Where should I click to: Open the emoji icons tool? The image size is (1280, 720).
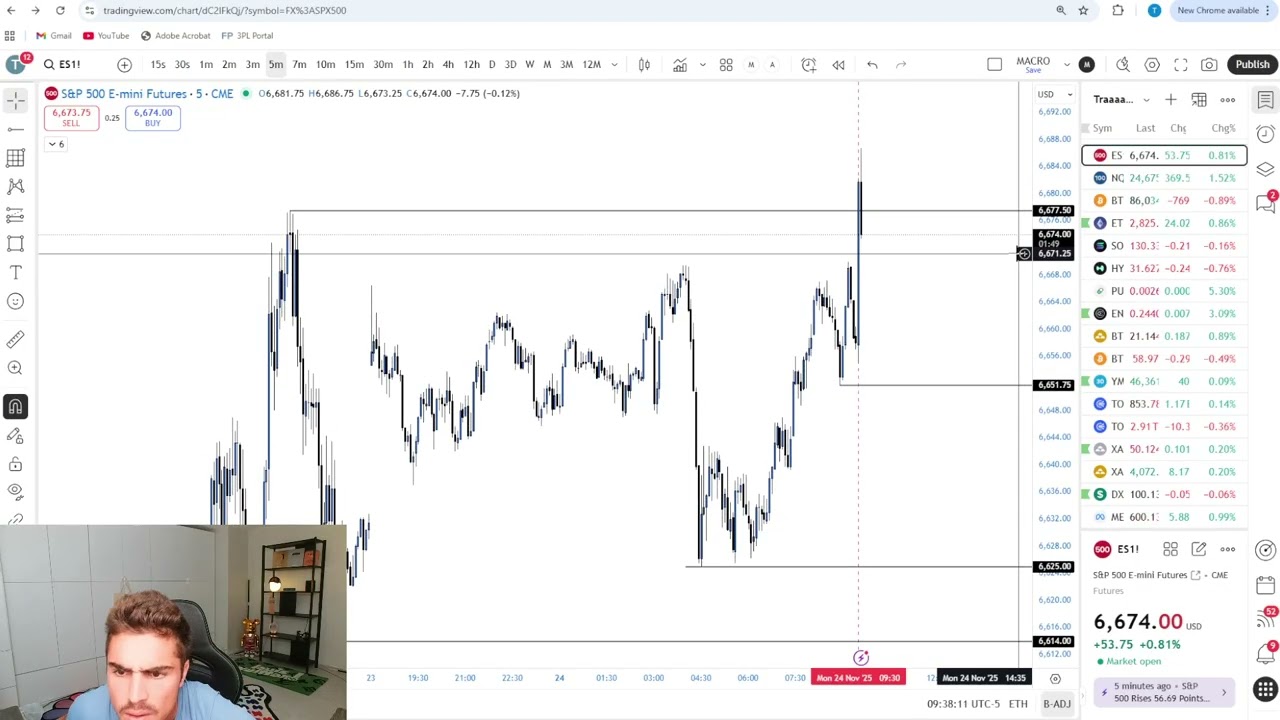click(15, 301)
